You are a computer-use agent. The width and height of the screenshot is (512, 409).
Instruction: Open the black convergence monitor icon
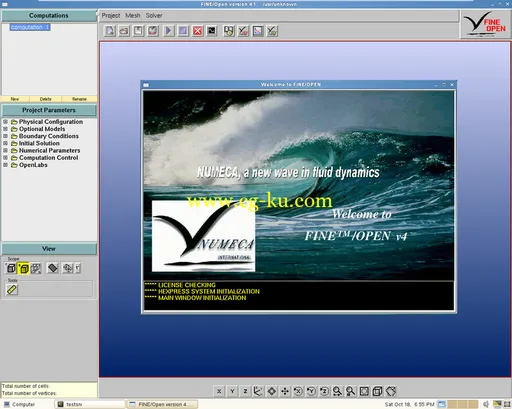pos(212,31)
